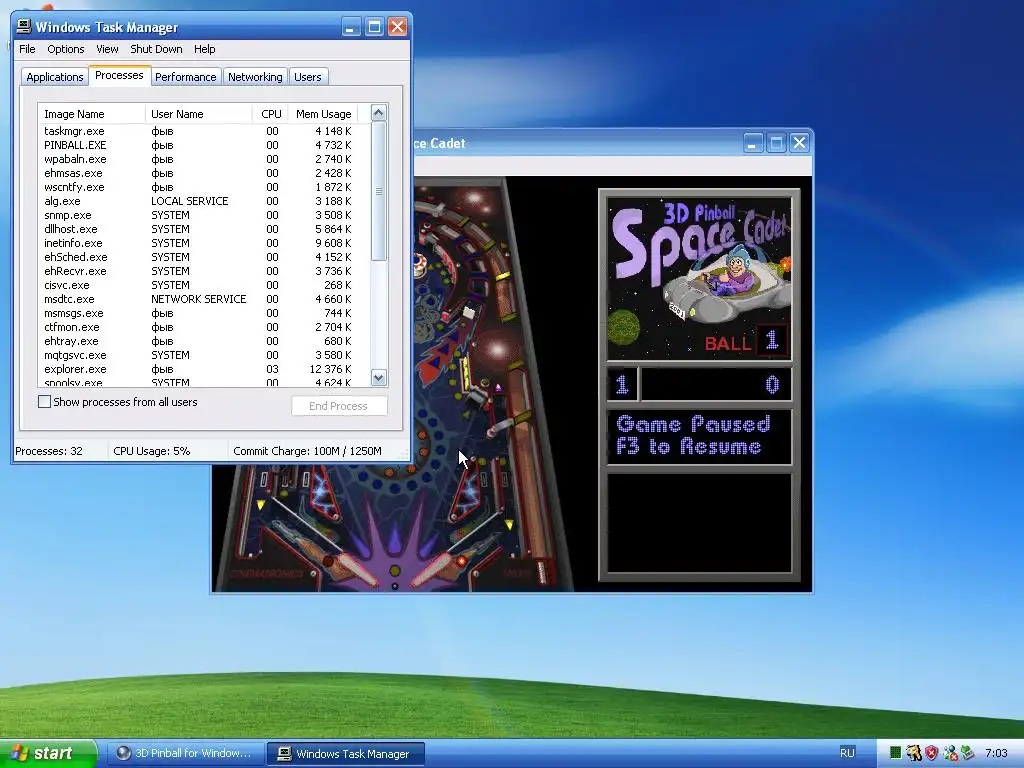The width and height of the screenshot is (1024, 768).
Task: Switch to the Performance tab
Action: (185, 77)
